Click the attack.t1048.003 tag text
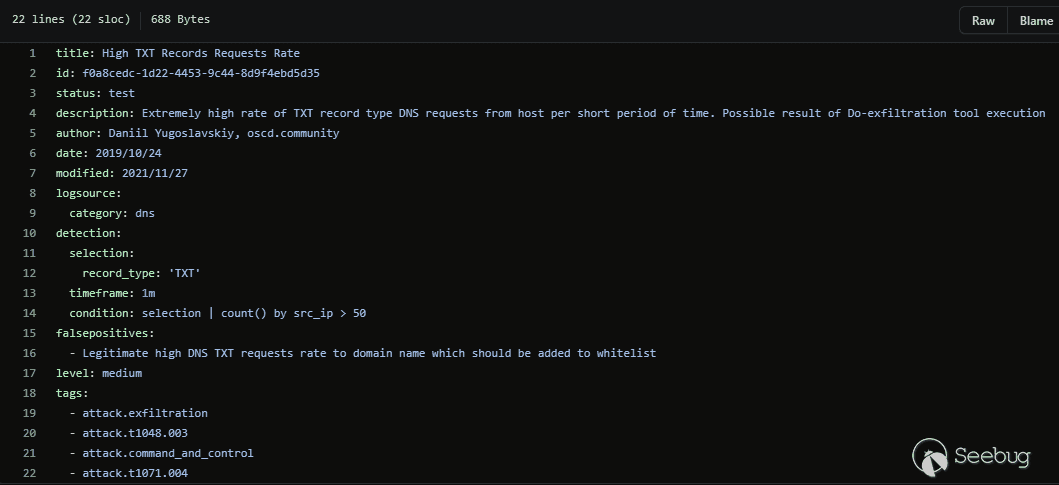Image resolution: width=1059 pixels, height=485 pixels. pos(135,433)
